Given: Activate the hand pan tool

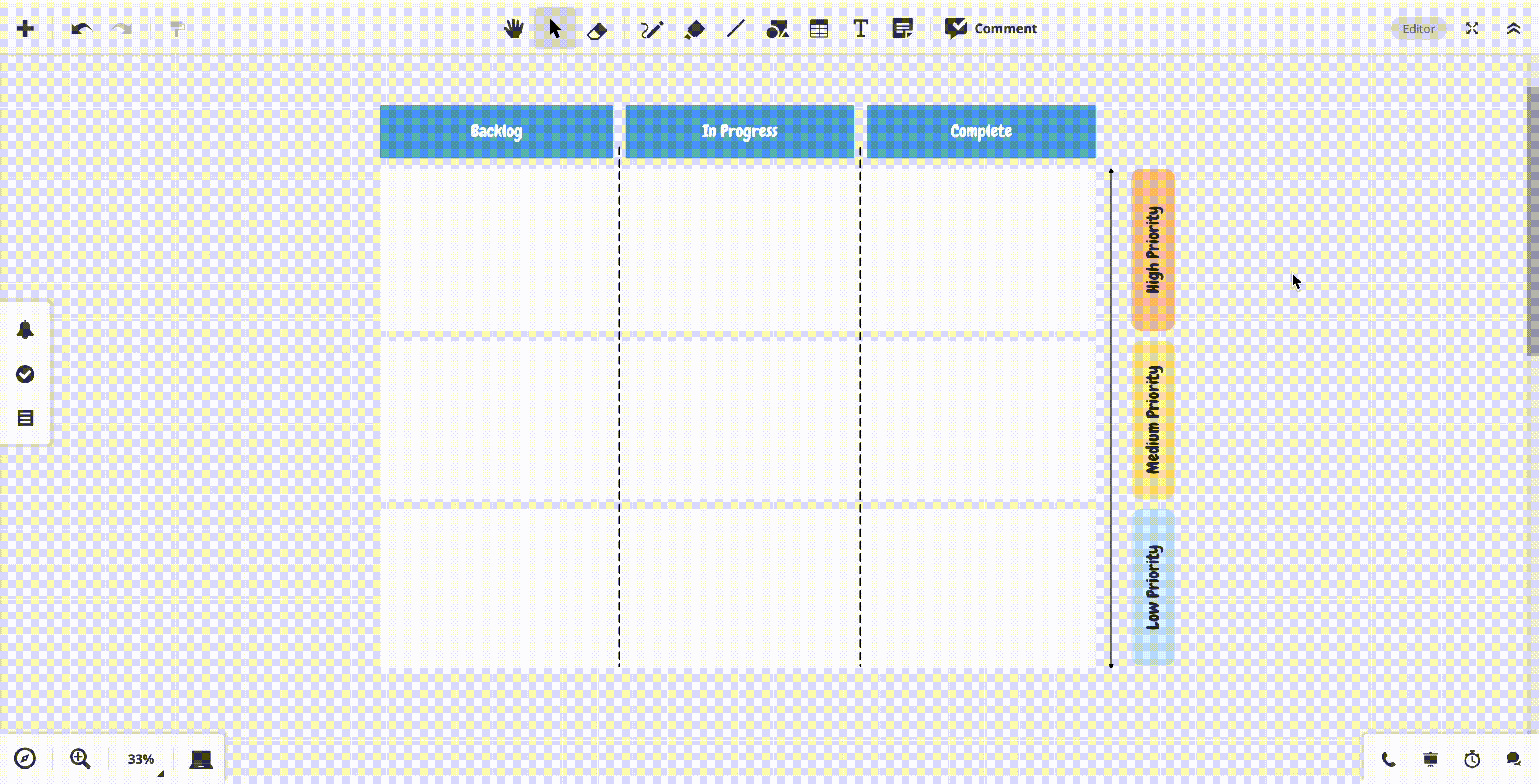Looking at the screenshot, I should 513,29.
